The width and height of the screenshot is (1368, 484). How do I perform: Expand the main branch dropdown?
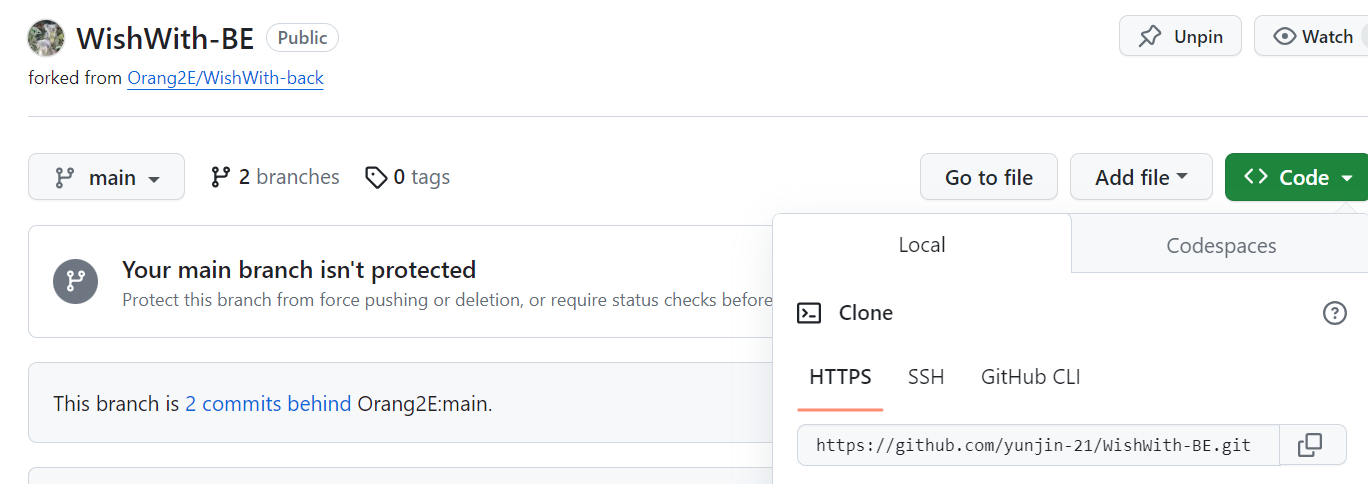pyautogui.click(x=106, y=177)
